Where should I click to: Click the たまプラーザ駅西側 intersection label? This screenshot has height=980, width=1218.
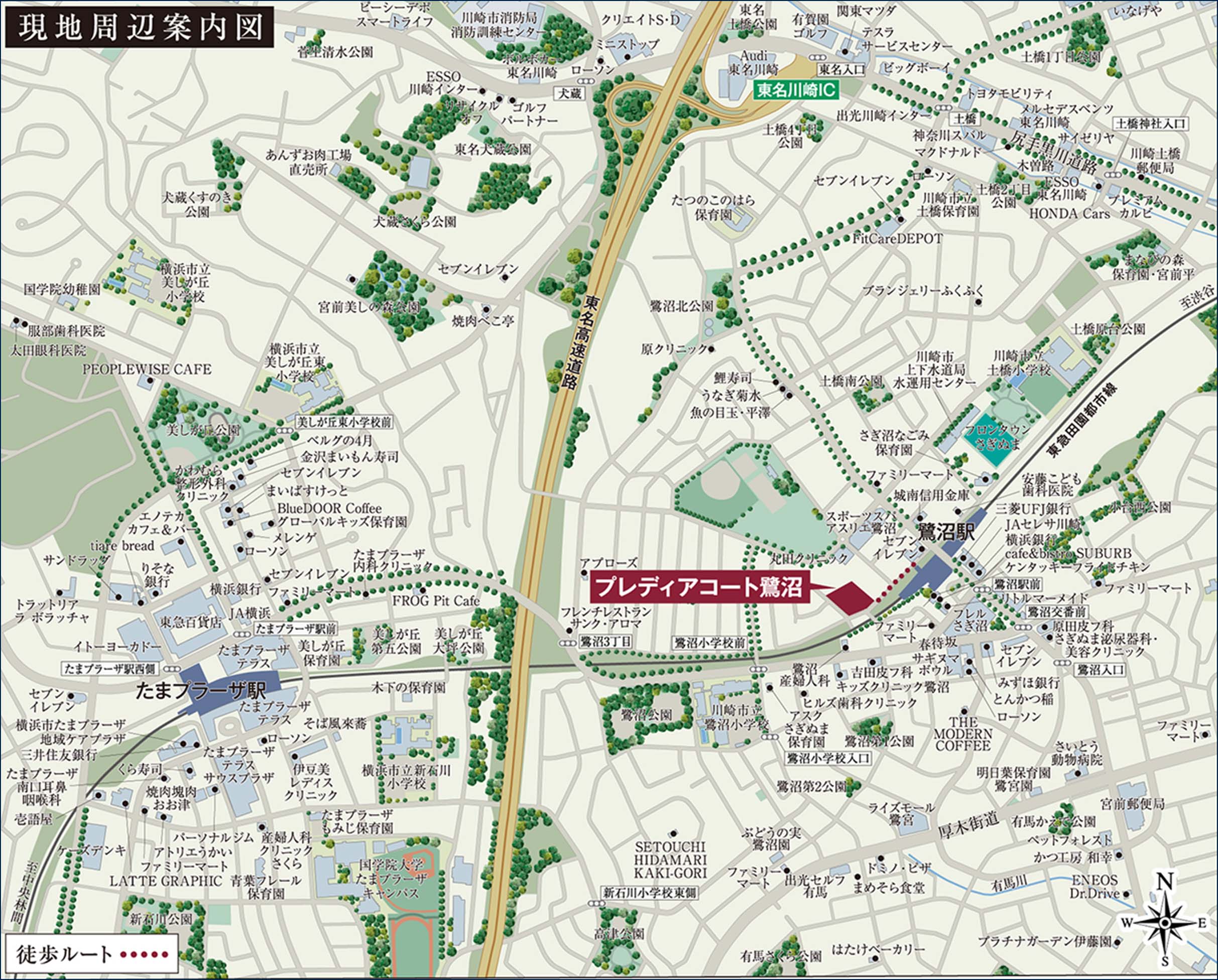[x=109, y=668]
